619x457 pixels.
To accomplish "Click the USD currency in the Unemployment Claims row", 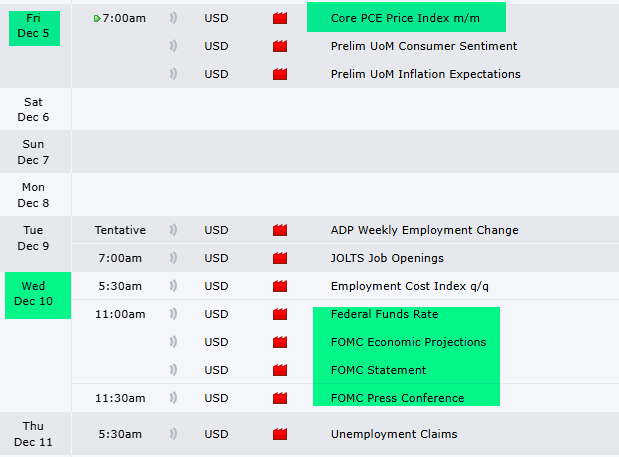I will coord(216,434).
